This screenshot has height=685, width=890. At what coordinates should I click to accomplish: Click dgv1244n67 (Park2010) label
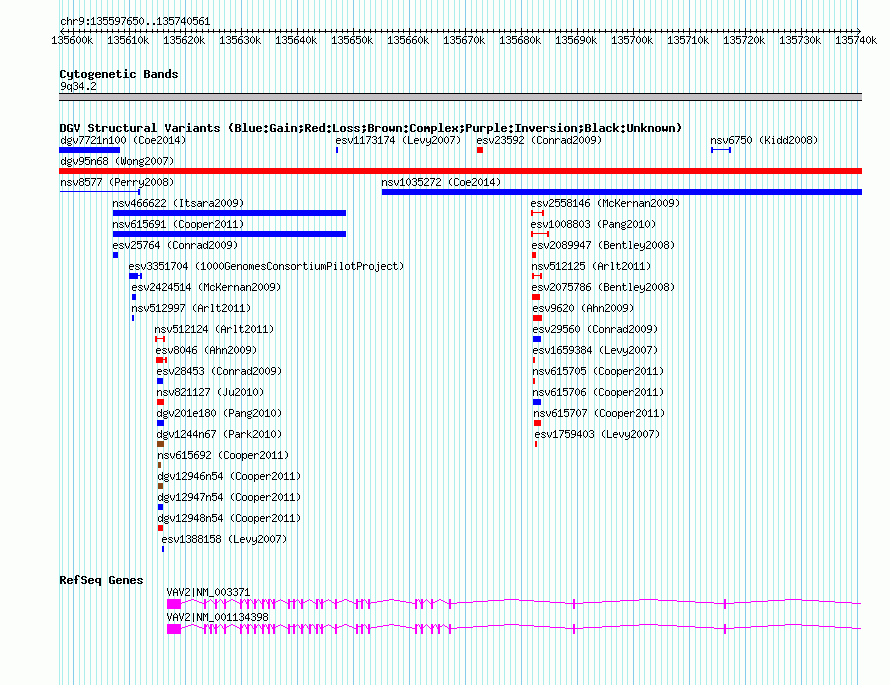point(219,434)
